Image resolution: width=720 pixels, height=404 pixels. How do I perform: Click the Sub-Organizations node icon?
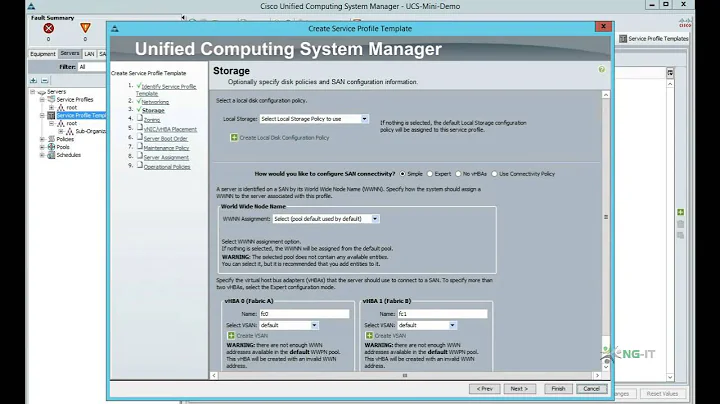69,131
